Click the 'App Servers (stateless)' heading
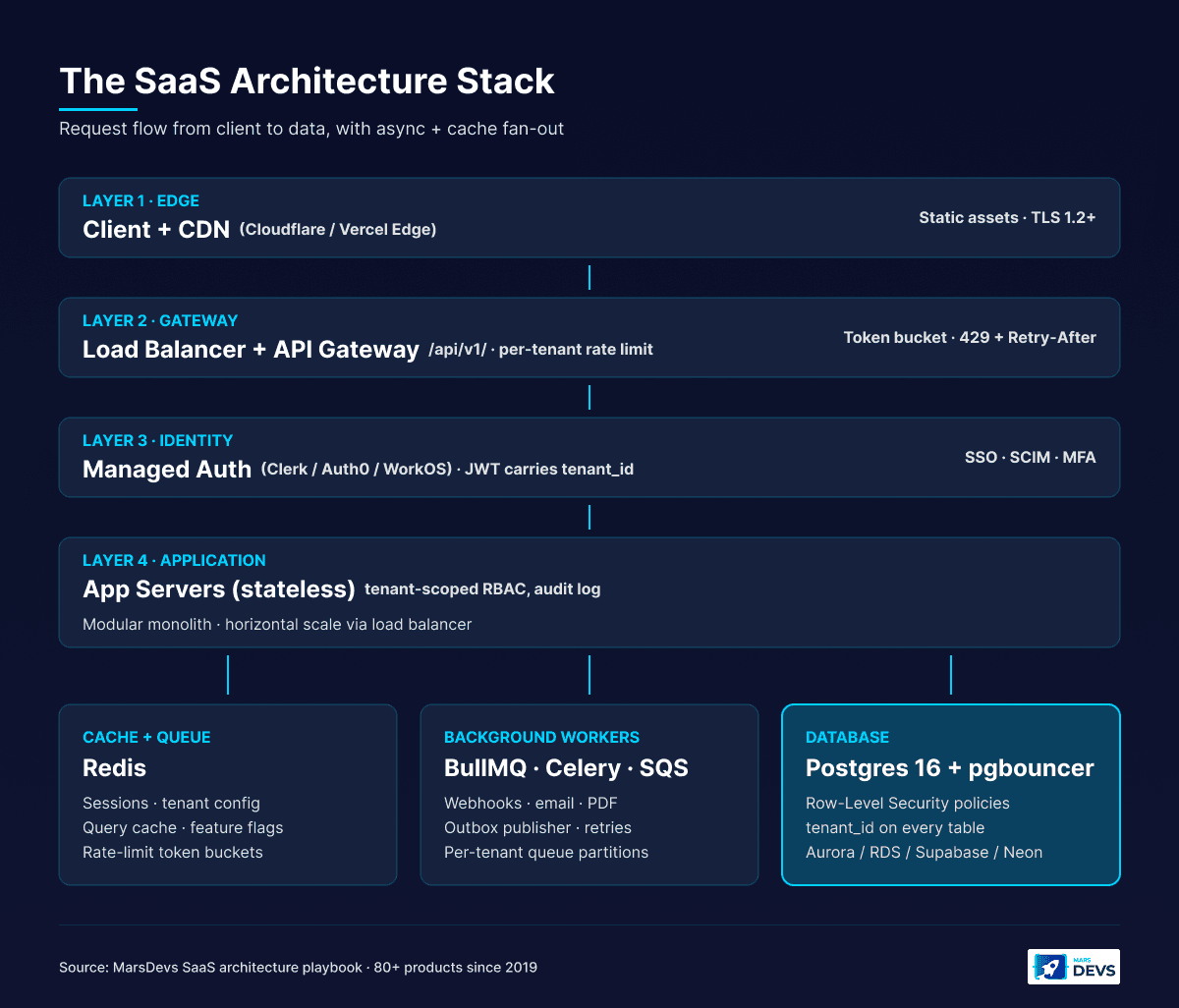The width and height of the screenshot is (1179, 1008). coord(219,588)
